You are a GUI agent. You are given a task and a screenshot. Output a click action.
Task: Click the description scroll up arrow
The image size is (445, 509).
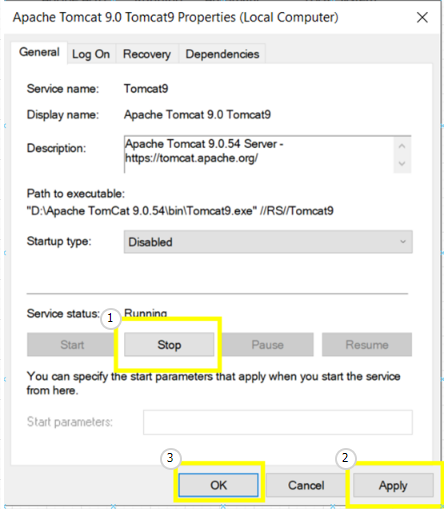402,146
